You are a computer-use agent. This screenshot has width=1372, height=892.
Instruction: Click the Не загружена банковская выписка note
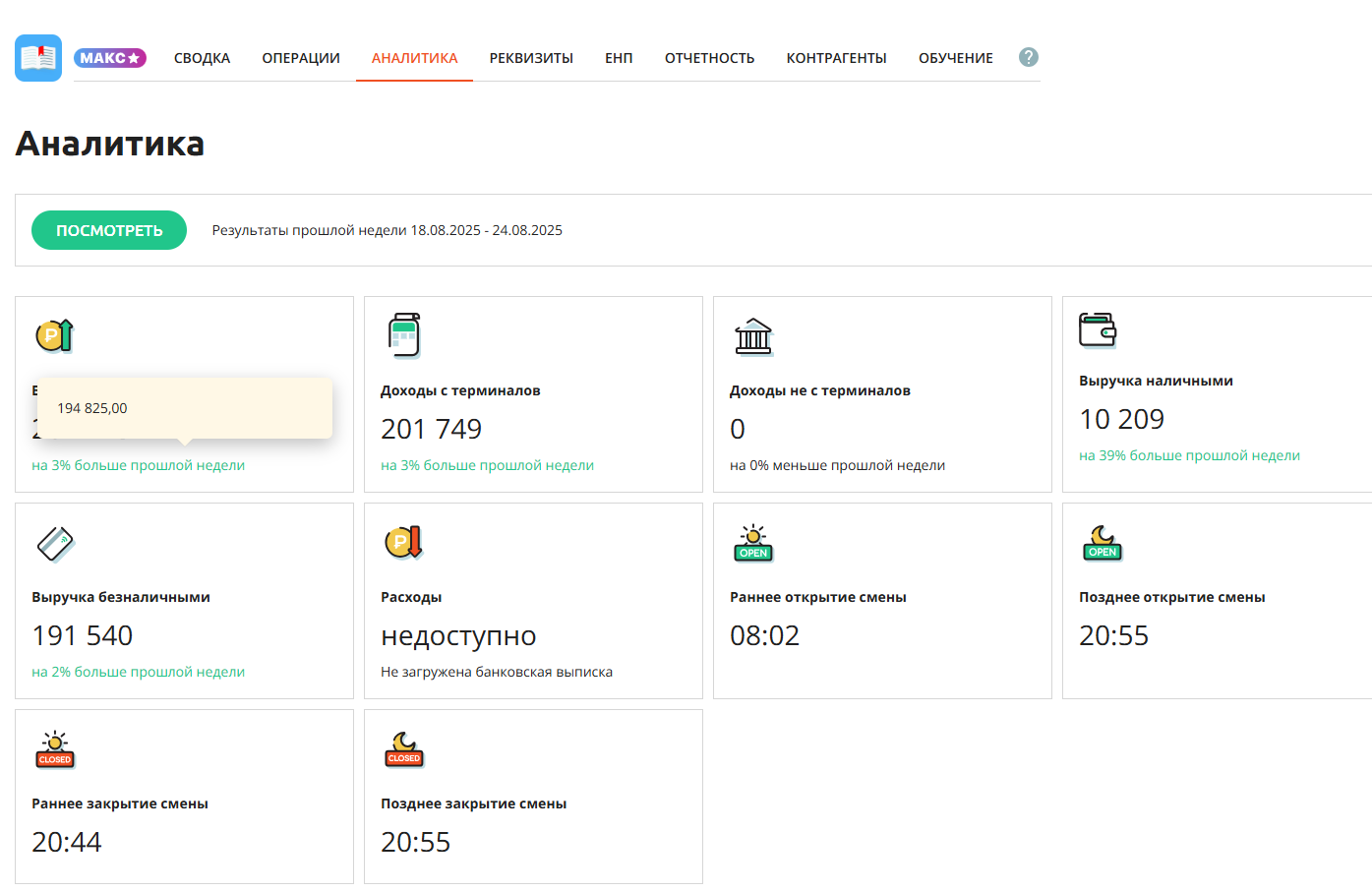click(497, 672)
